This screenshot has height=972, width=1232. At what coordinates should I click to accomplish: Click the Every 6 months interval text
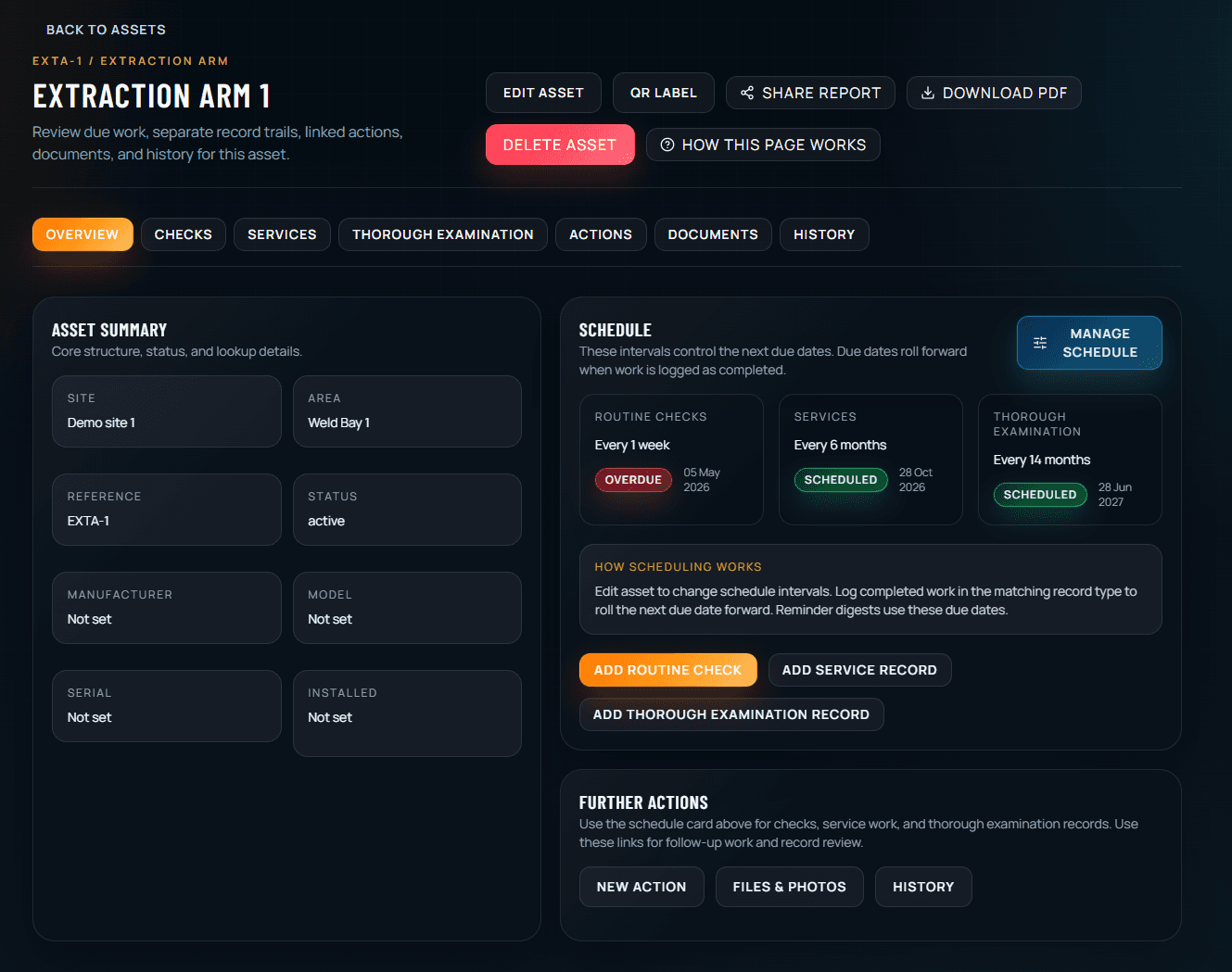click(x=840, y=445)
